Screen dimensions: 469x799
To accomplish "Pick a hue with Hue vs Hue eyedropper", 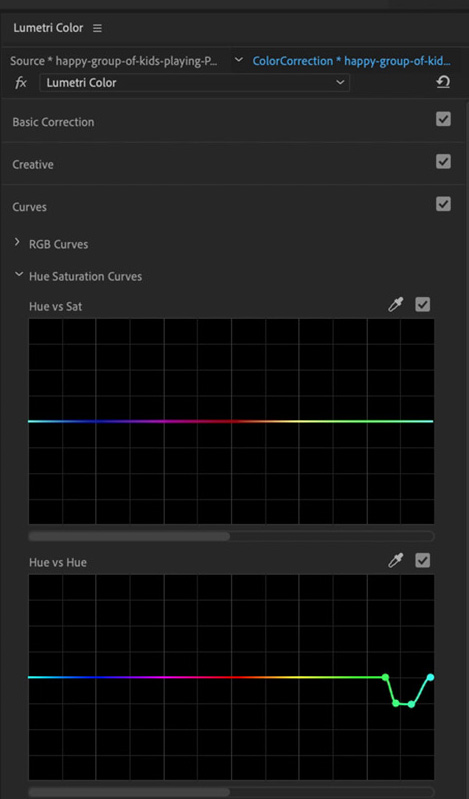I will click(395, 561).
